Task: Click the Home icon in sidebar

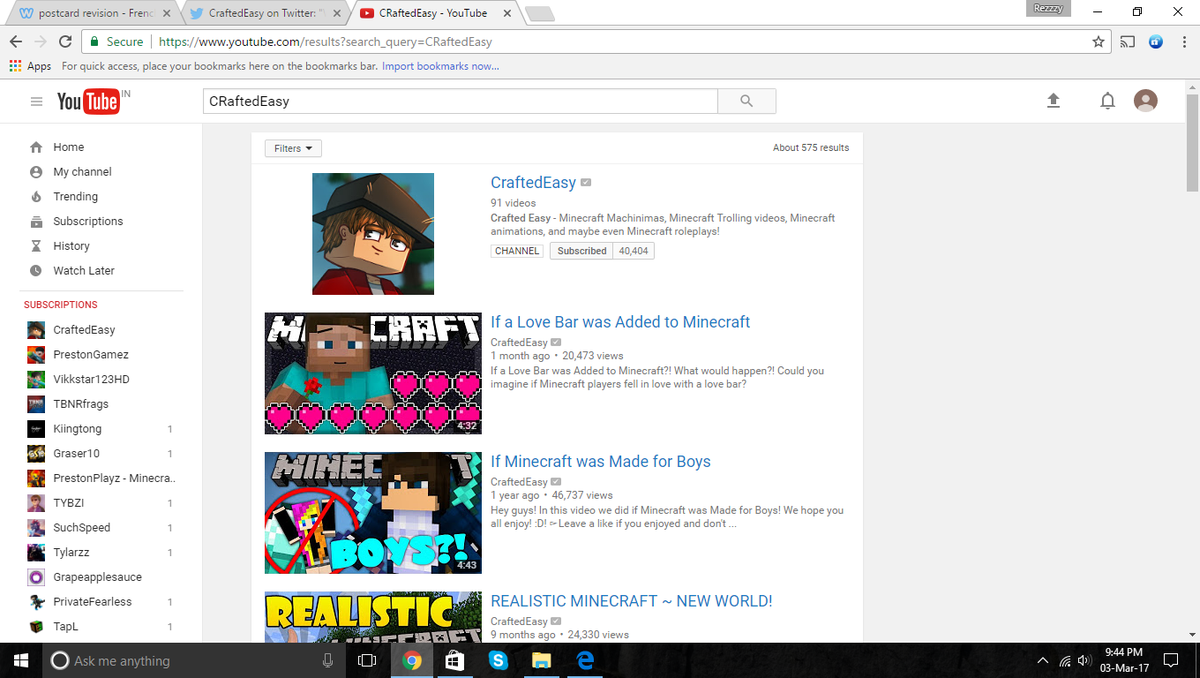Action: pos(36,147)
